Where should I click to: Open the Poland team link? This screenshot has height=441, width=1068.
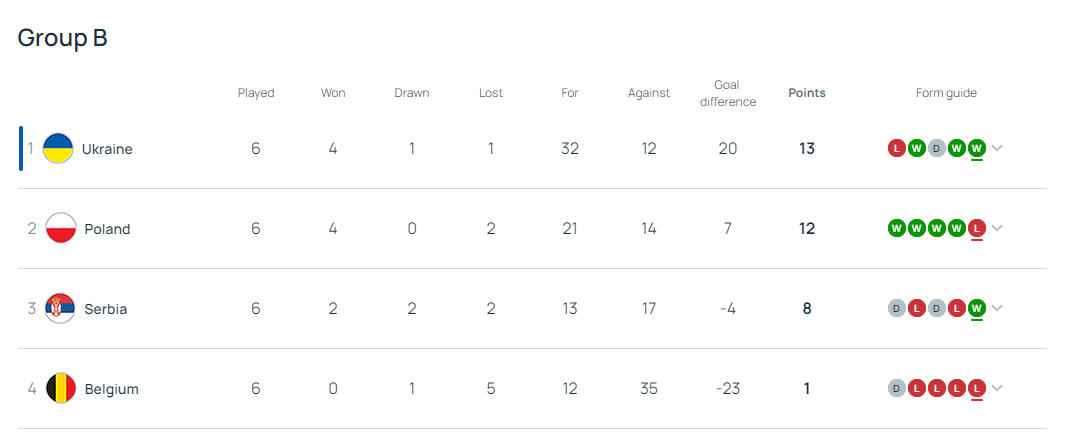point(107,229)
